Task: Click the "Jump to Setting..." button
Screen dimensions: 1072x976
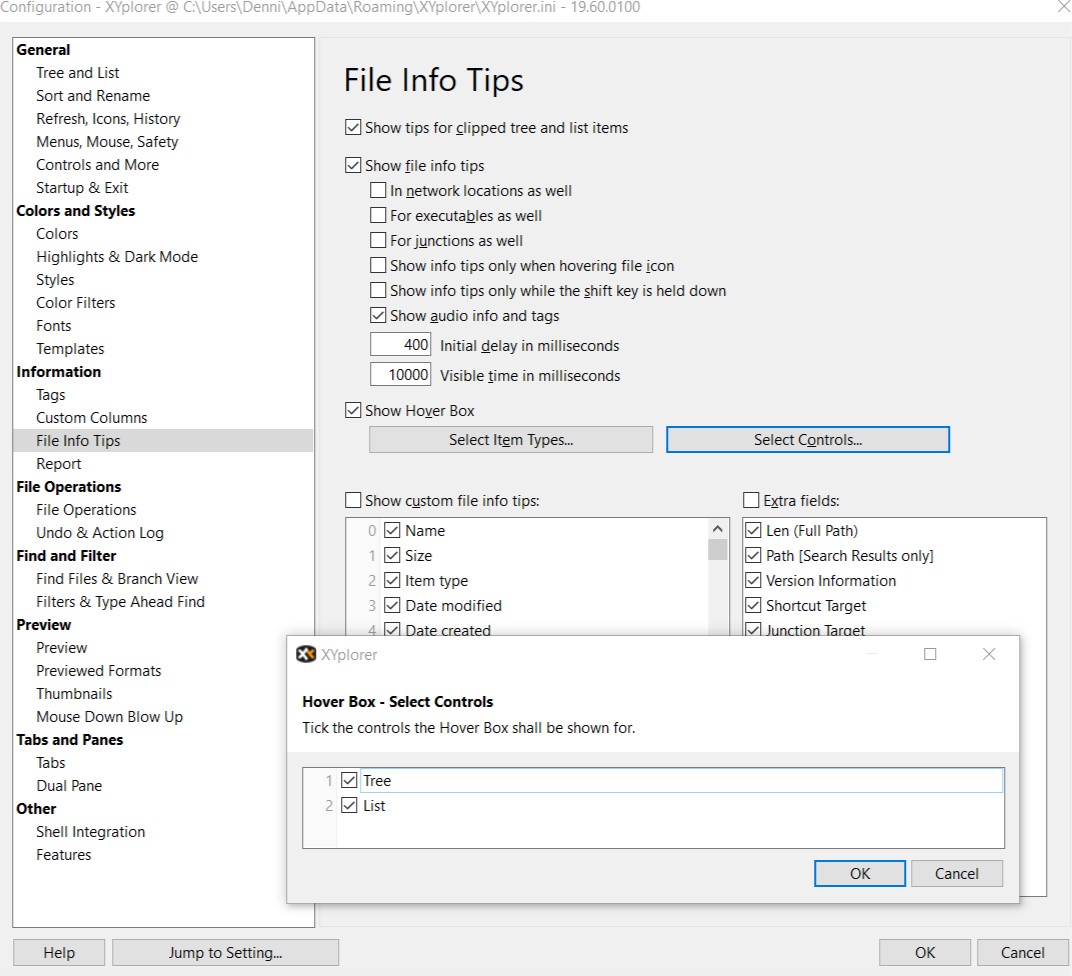Action: pos(225,952)
